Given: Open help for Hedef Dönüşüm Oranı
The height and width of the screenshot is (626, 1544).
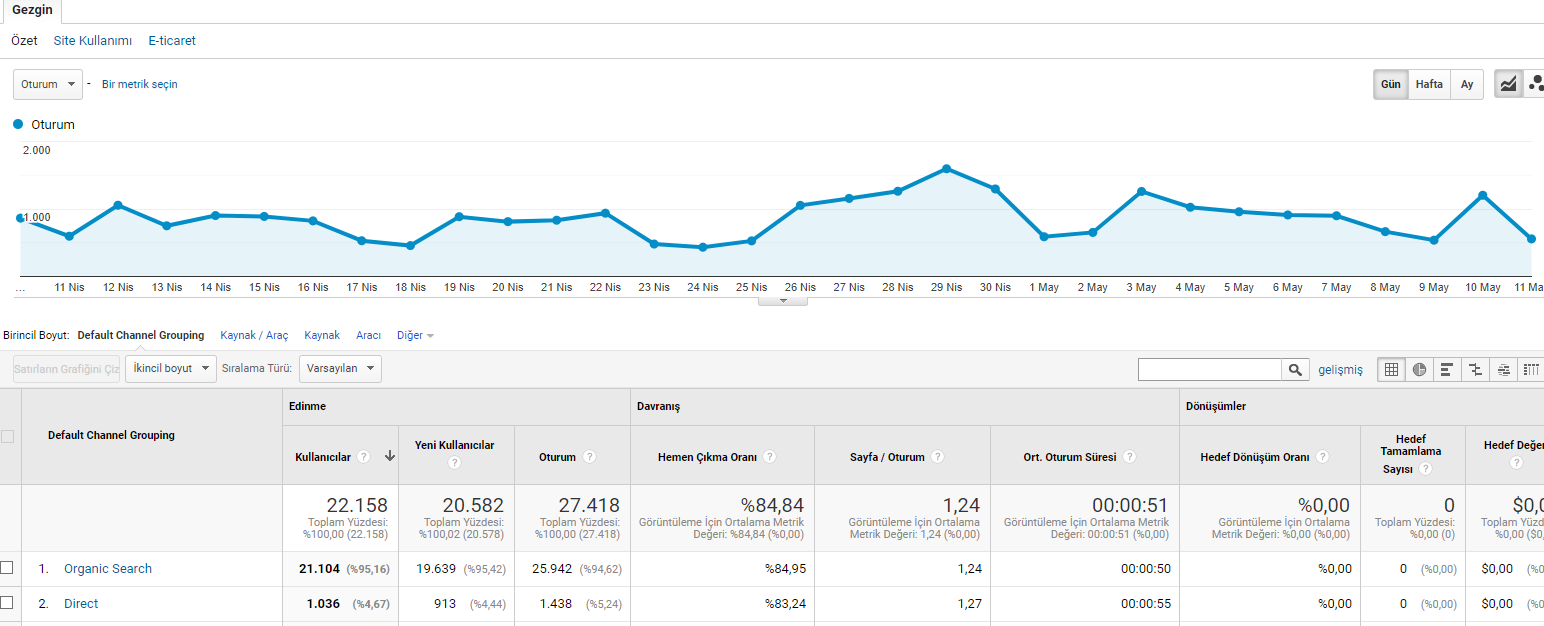Looking at the screenshot, I should point(1322,457).
